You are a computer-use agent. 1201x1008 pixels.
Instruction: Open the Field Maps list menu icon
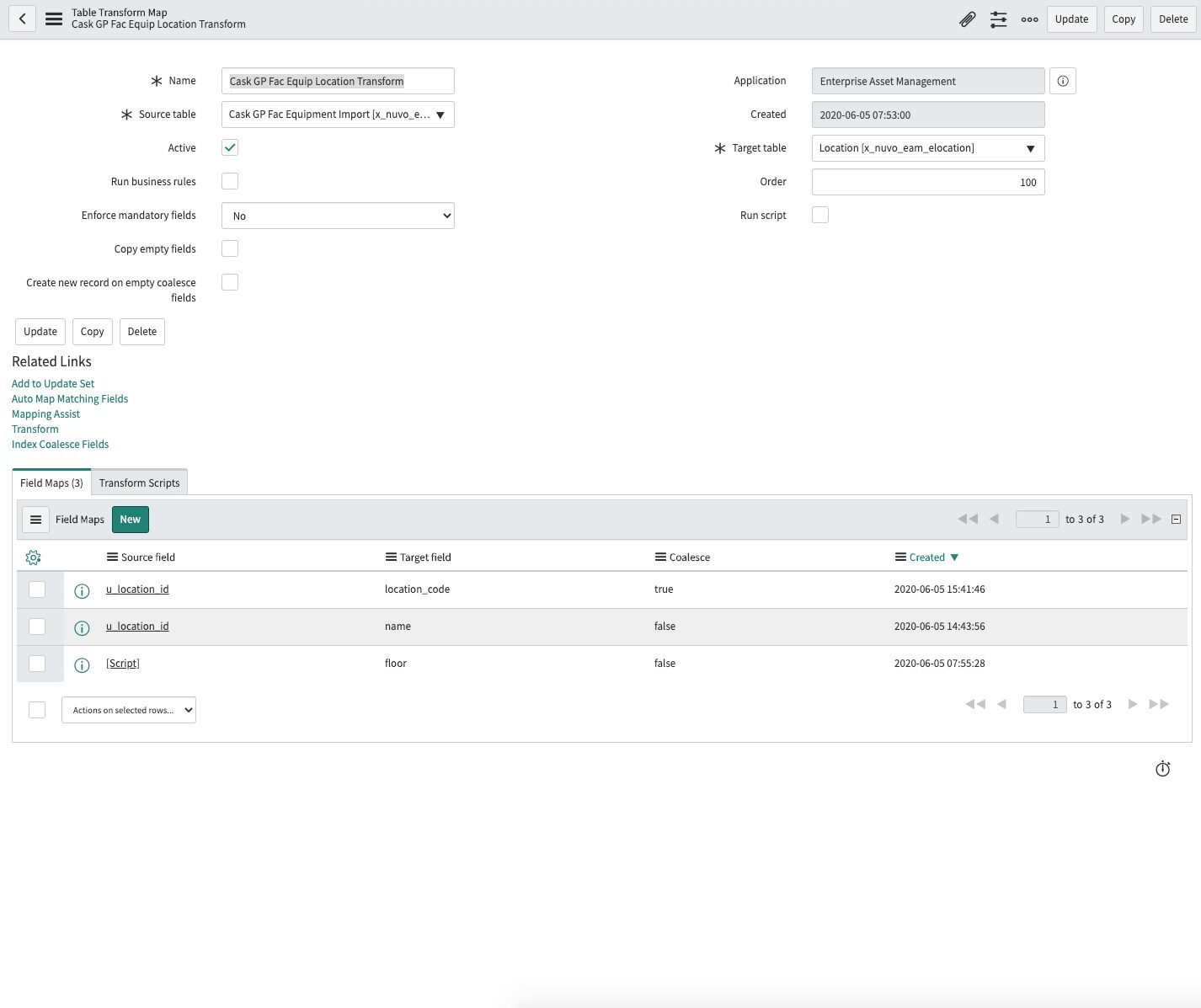click(x=35, y=520)
